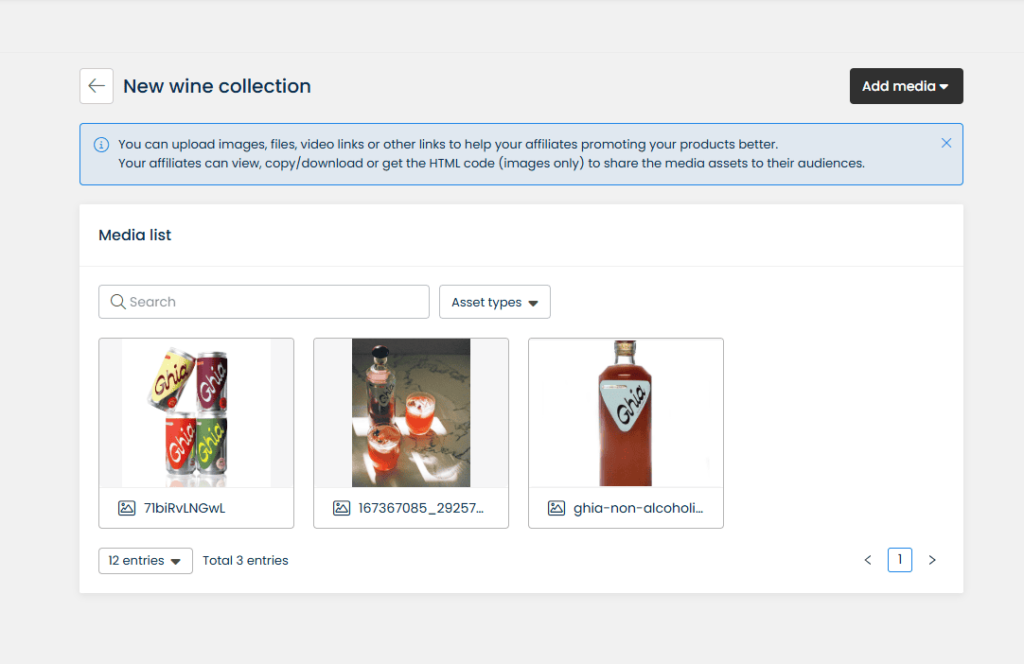The image size is (1024, 664).
Task: Open the Ghia cans image thumbnail
Action: 196,413
